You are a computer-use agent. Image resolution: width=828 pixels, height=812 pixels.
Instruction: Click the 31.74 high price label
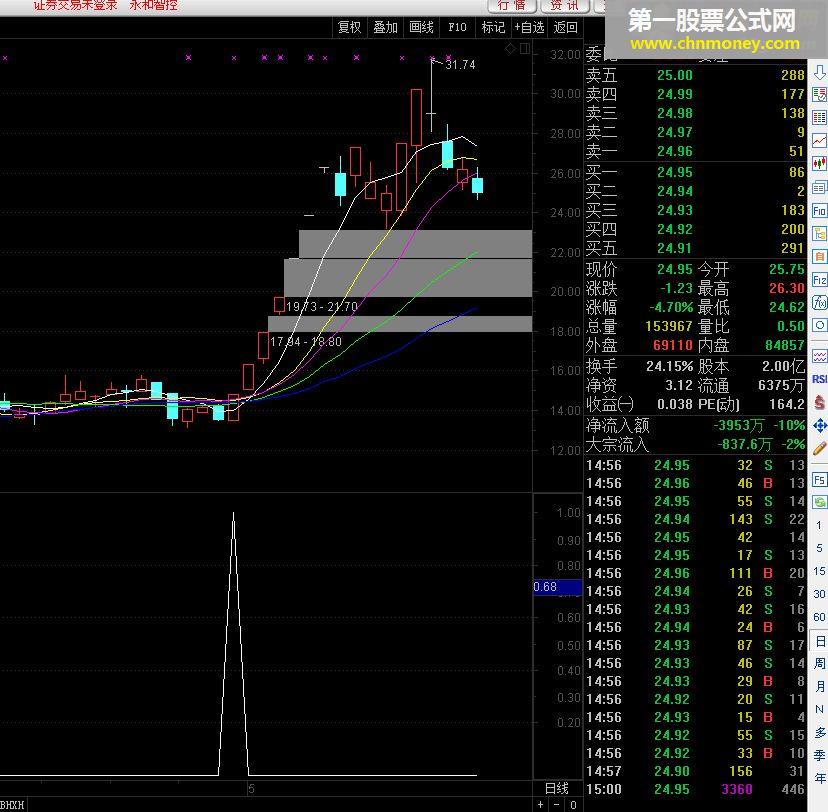click(x=460, y=65)
